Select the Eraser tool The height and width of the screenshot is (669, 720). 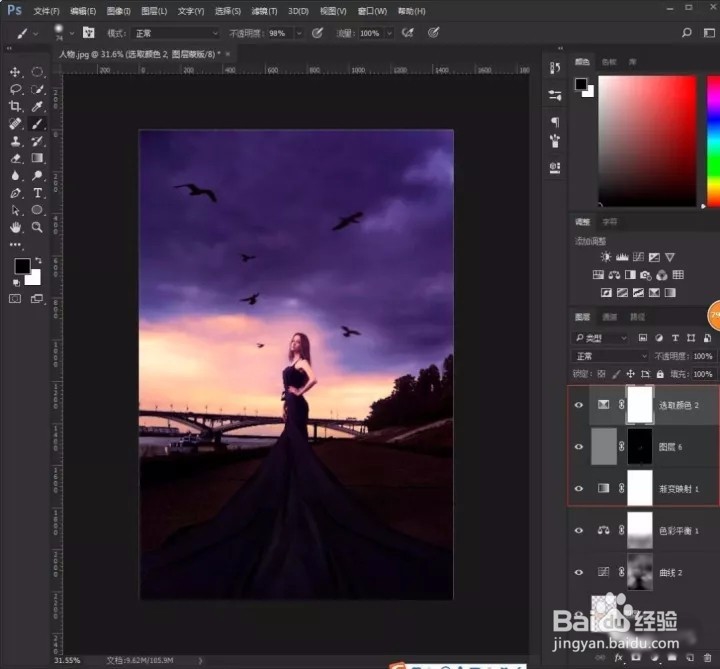15,158
